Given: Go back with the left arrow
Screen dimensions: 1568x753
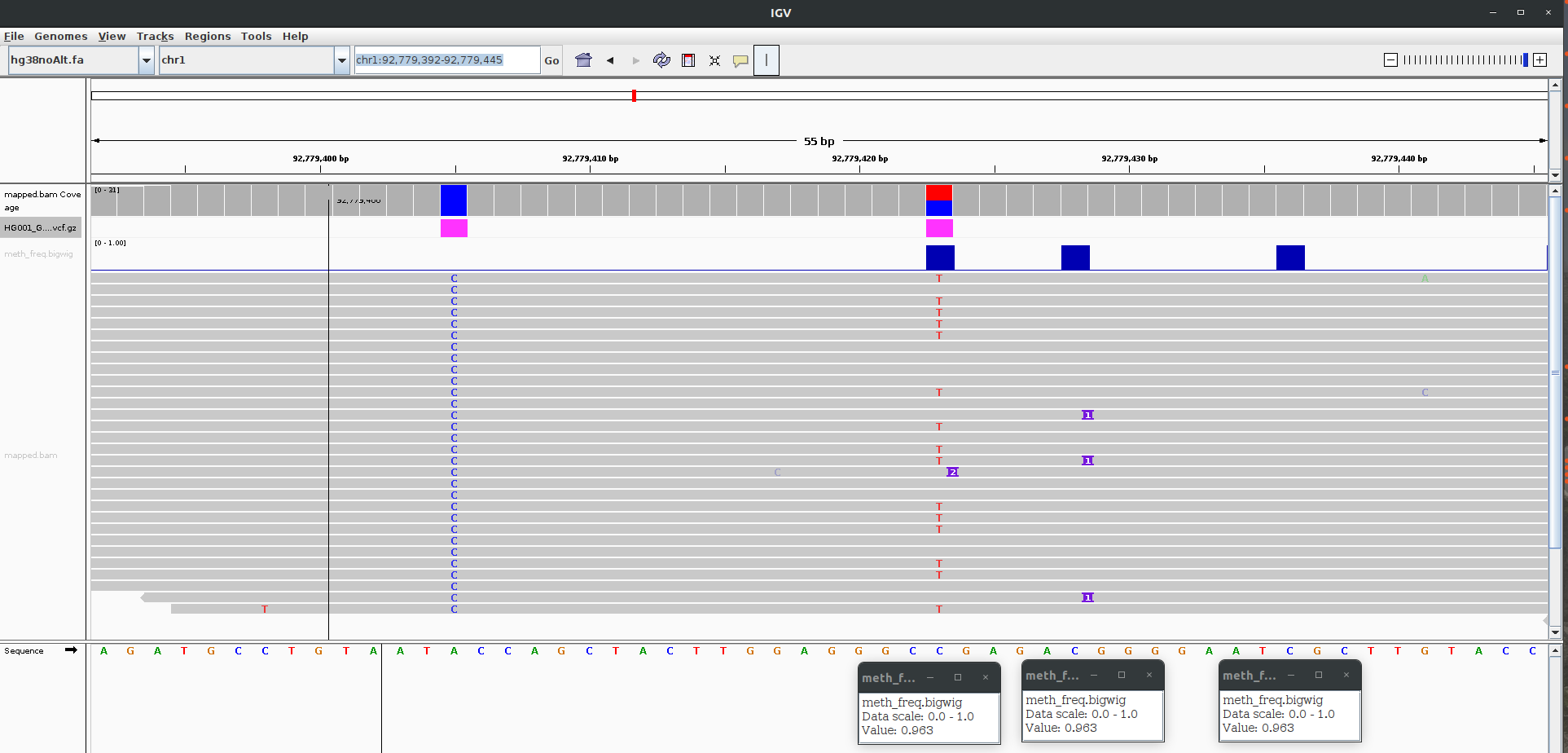Looking at the screenshot, I should pyautogui.click(x=610, y=60).
